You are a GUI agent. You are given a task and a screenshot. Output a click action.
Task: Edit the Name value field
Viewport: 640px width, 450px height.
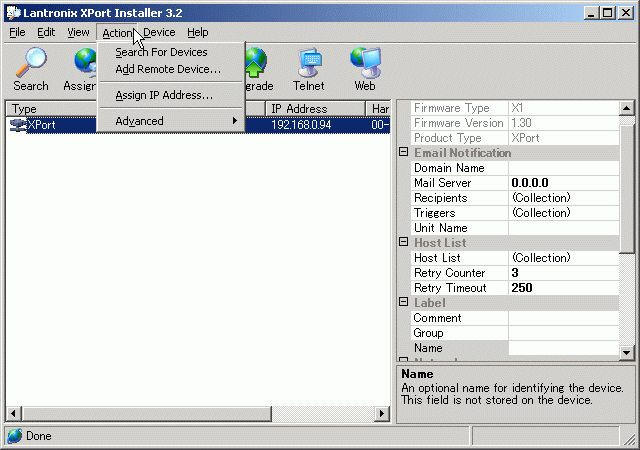coord(564,348)
